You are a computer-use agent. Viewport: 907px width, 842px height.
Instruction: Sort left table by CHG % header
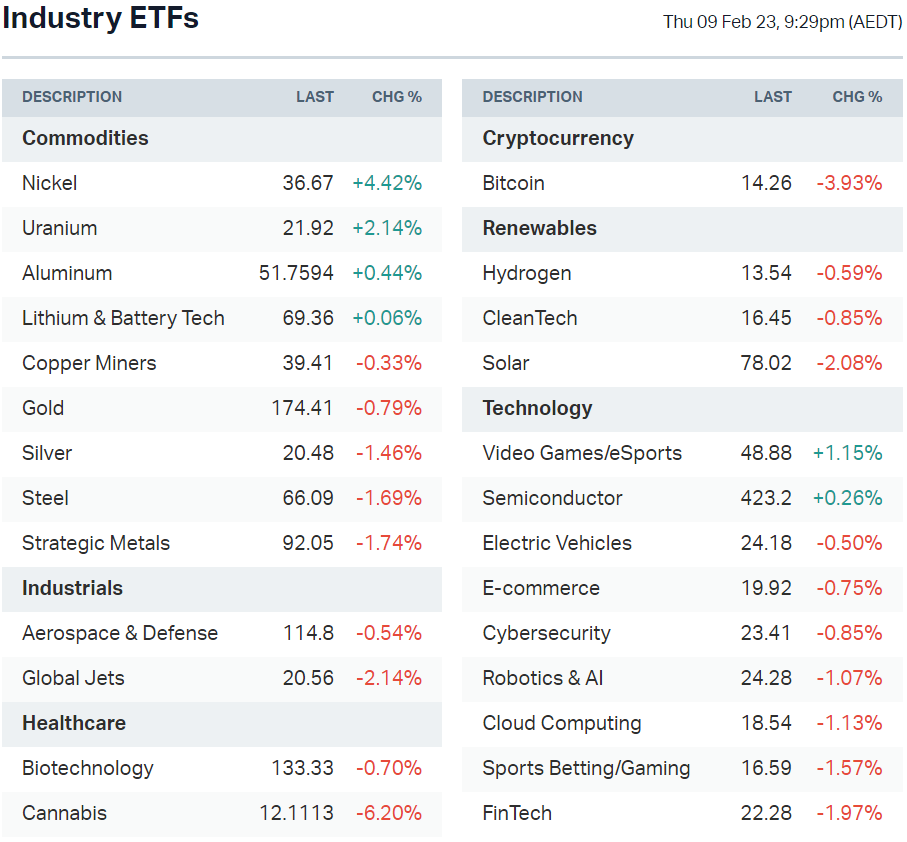[x=397, y=97]
